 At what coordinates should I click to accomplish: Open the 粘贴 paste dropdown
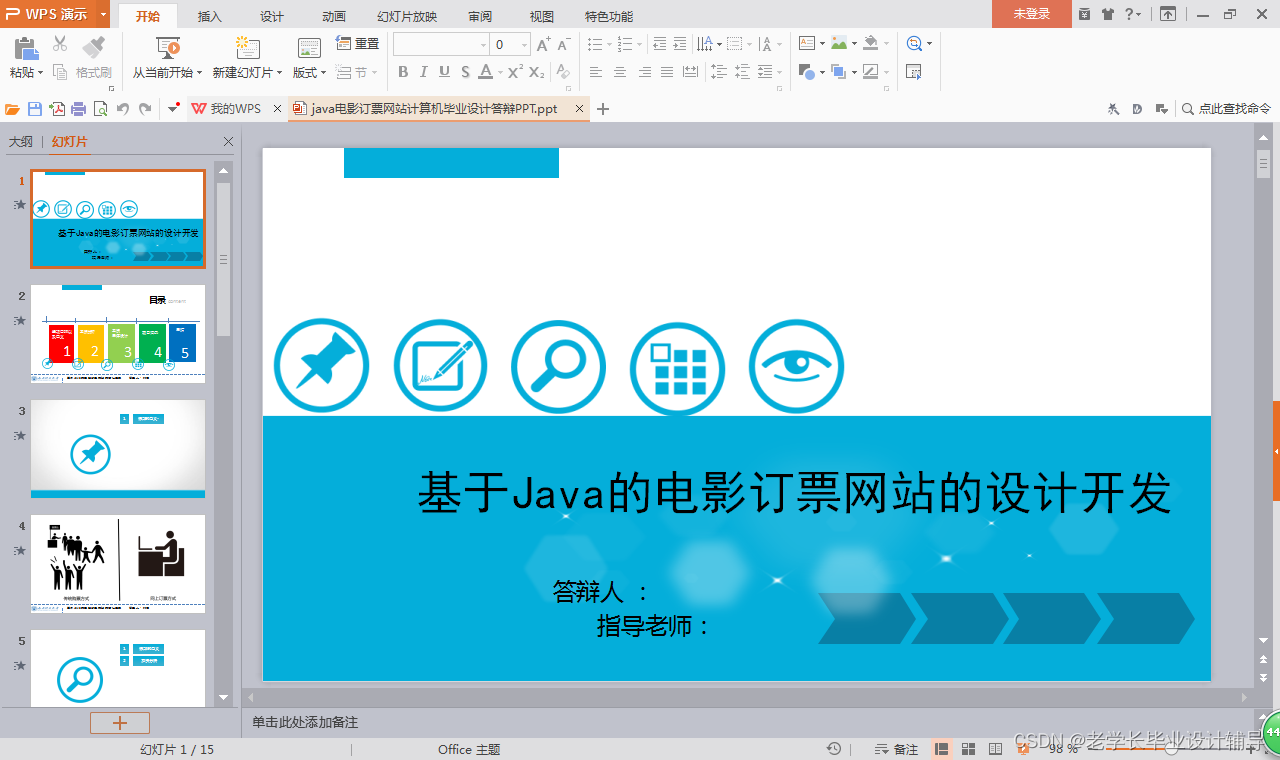tap(26, 72)
